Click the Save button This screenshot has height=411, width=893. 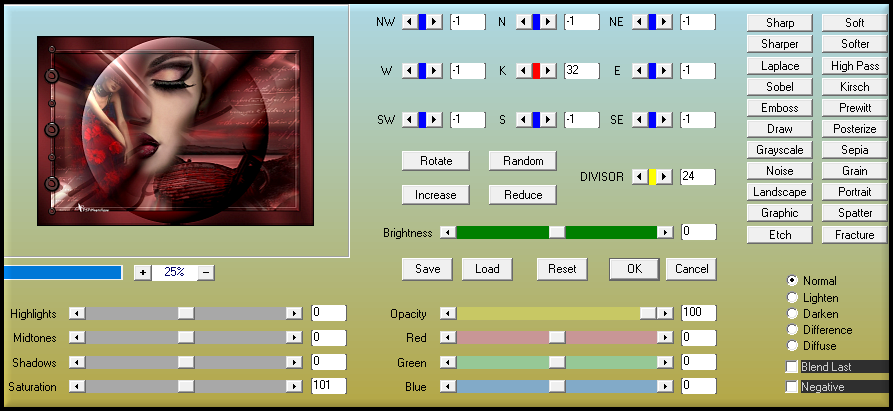pyautogui.click(x=427, y=269)
